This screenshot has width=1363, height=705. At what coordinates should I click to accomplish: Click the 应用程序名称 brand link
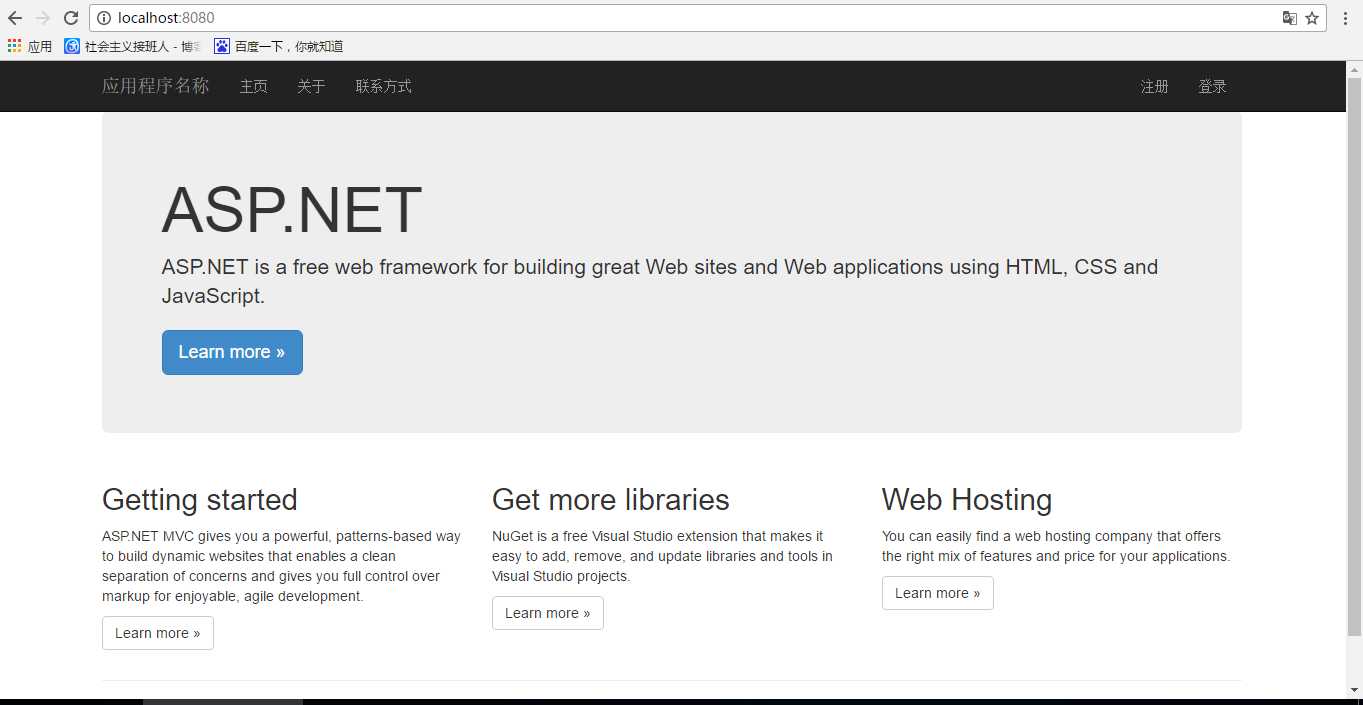point(155,86)
